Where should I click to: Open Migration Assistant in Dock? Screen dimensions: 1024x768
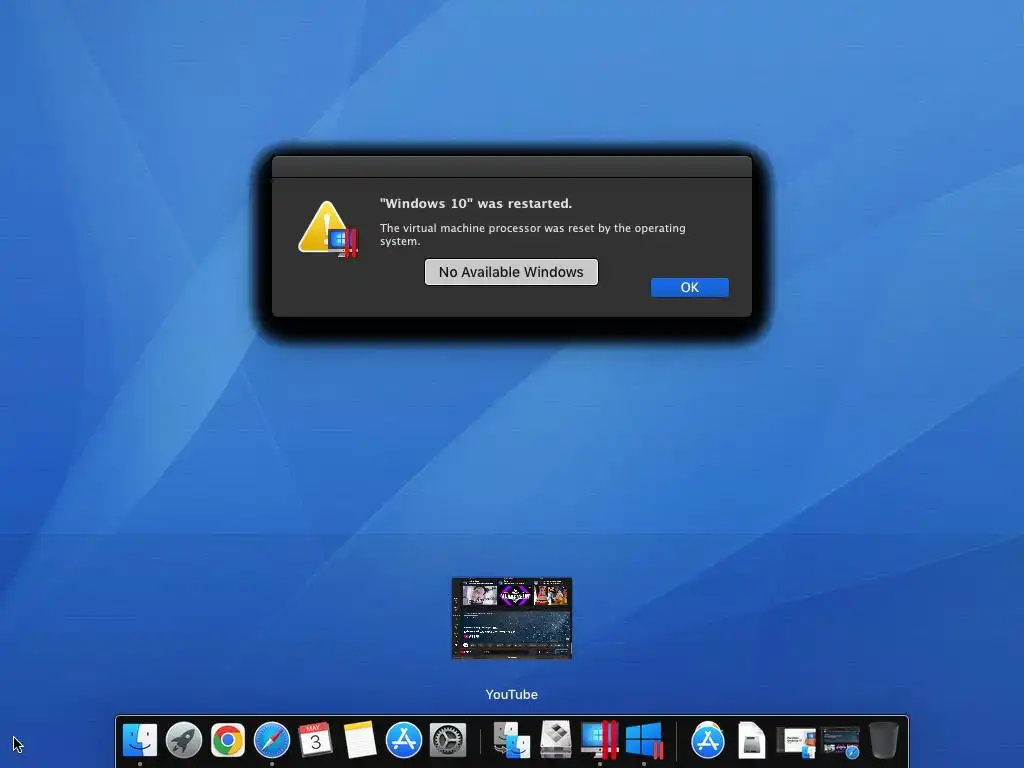tap(511, 740)
